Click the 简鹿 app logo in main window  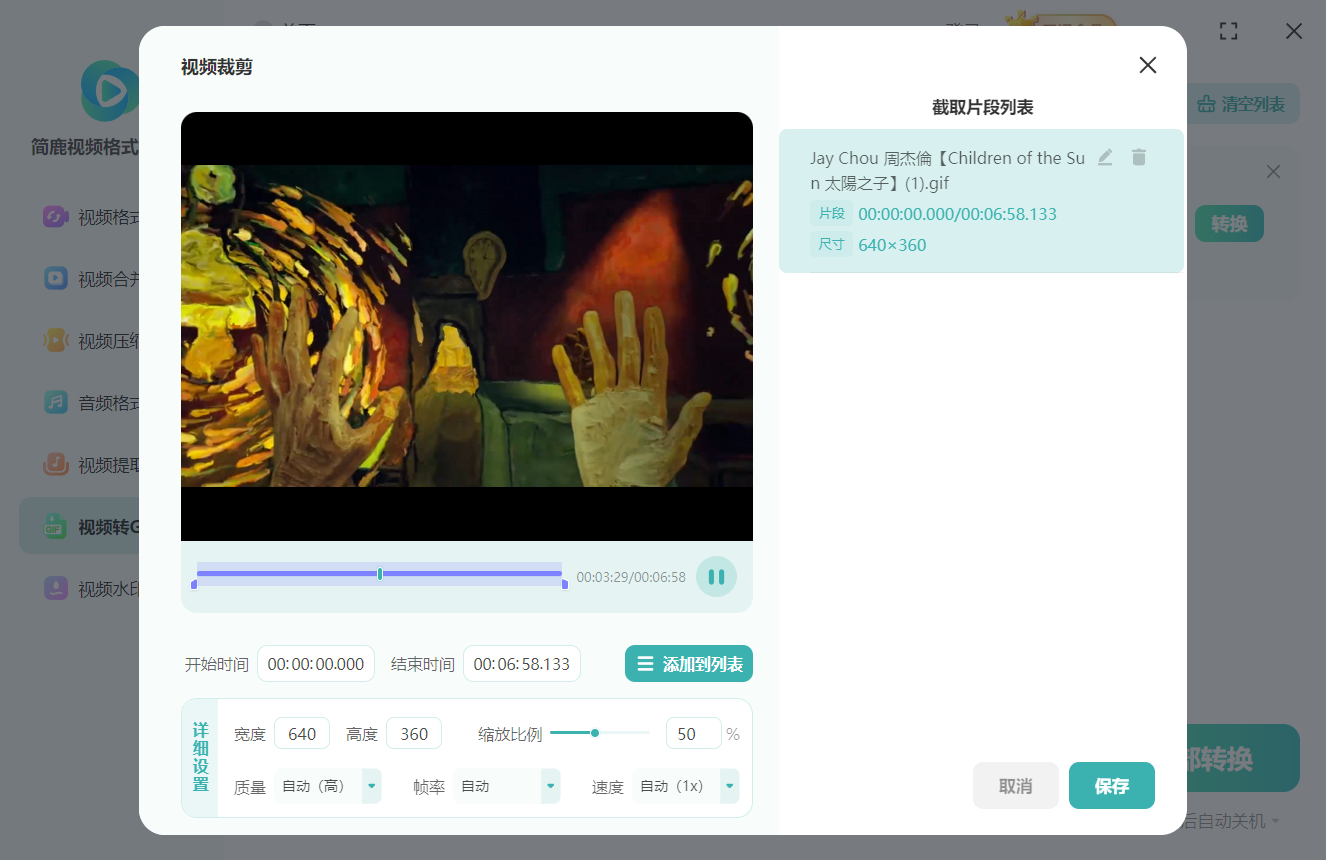tap(110, 91)
